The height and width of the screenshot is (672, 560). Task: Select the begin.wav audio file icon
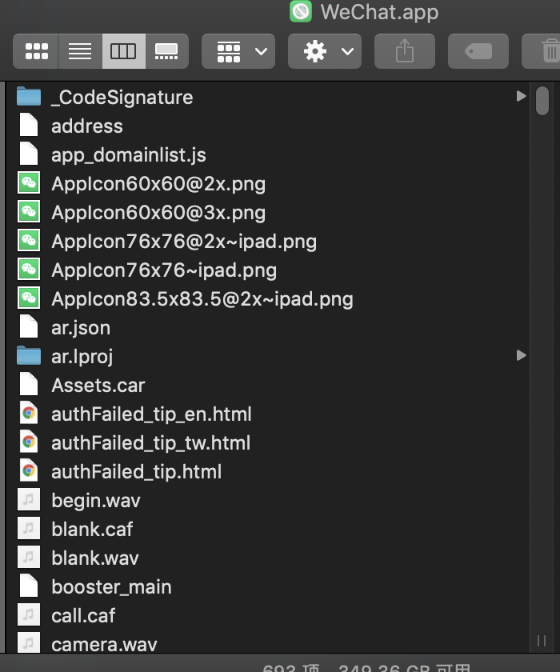point(29,500)
